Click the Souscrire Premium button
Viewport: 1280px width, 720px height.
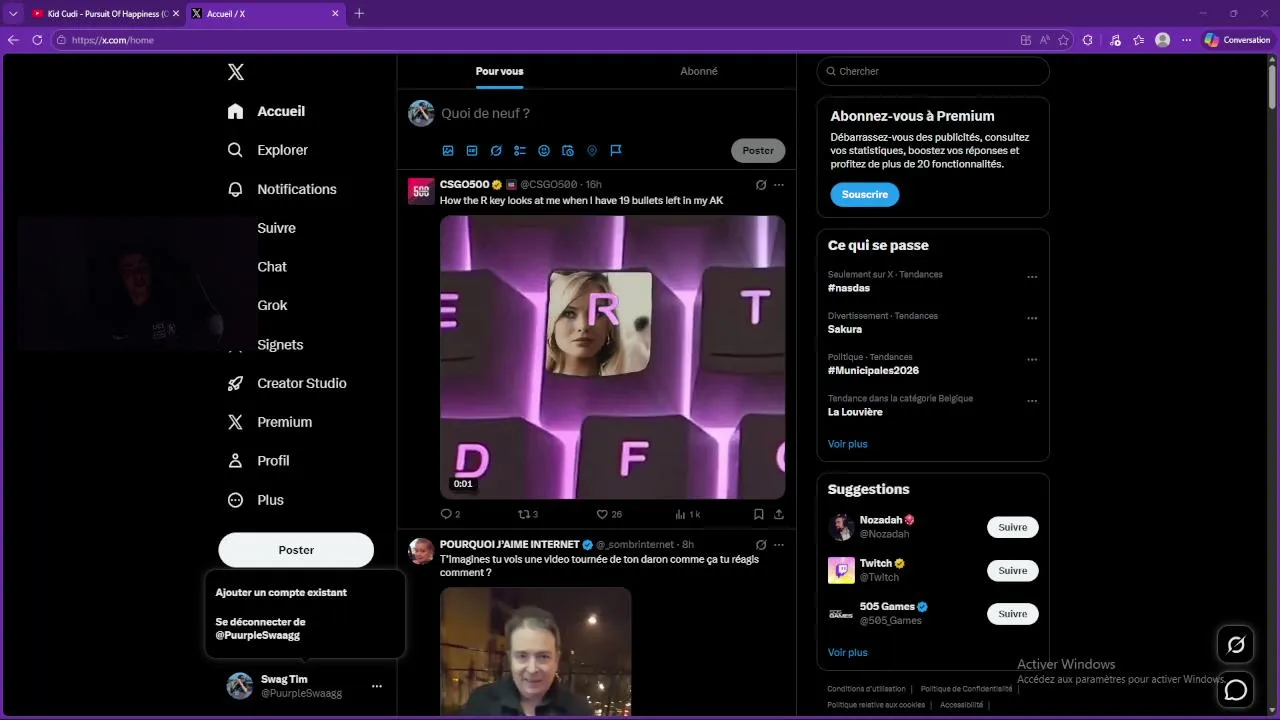click(865, 195)
